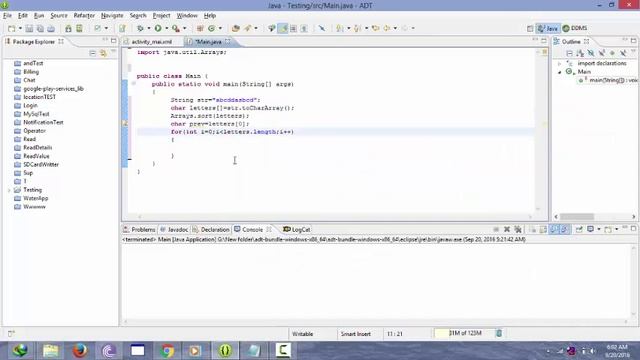Switch to the activity_mai.xml editor tab
Screen dimensions: 640x360
pyautogui.click(x=151, y=42)
